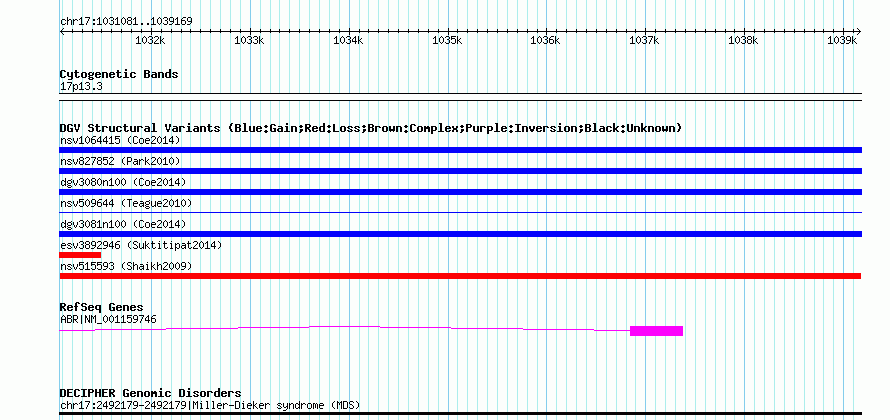Click the 1039k ruler tick label
Image resolution: width=890 pixels, height=420 pixels.
pos(842,40)
